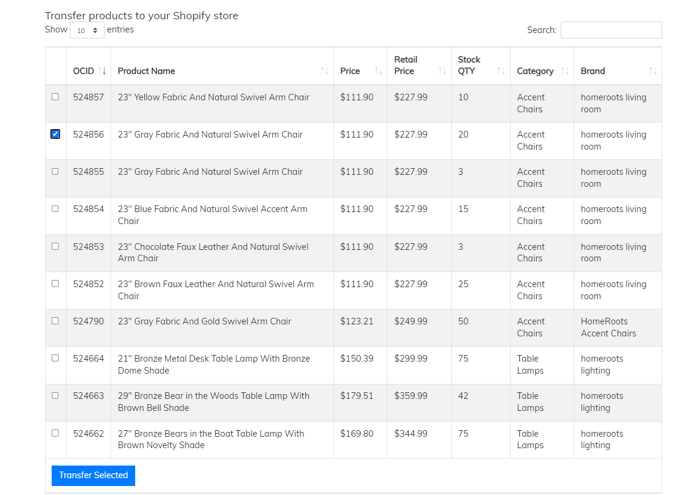Click the Transfer Selected button

pos(93,475)
